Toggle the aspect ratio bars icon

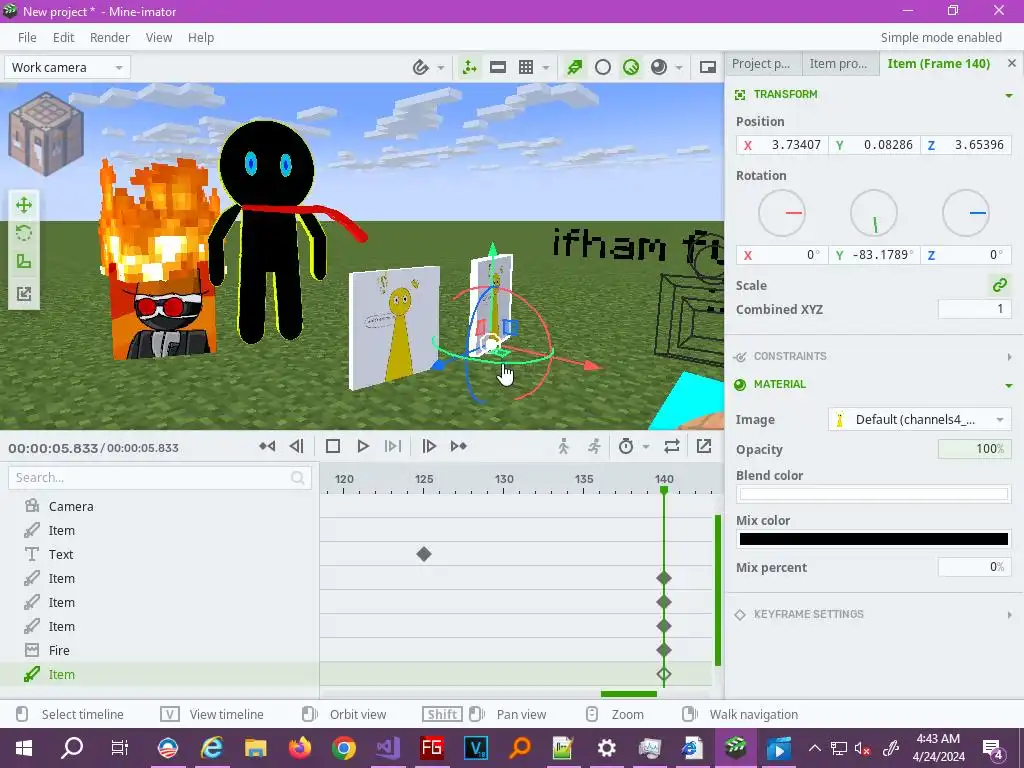pos(498,67)
